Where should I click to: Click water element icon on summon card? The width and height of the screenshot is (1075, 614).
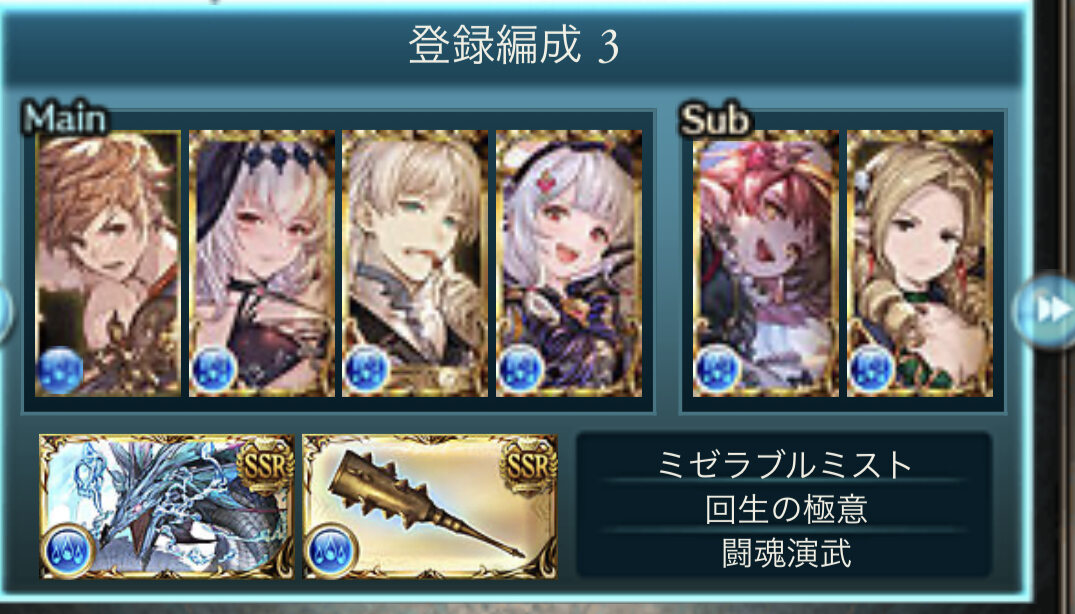pyautogui.click(x=68, y=550)
